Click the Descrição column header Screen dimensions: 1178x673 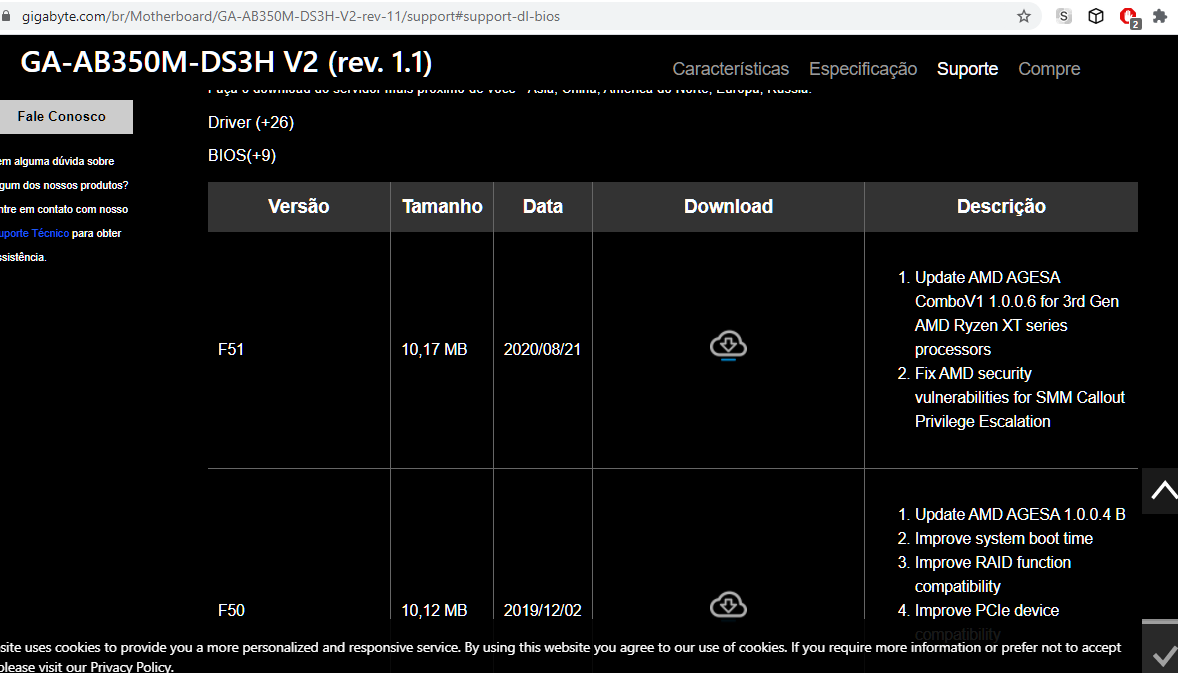pos(1001,207)
